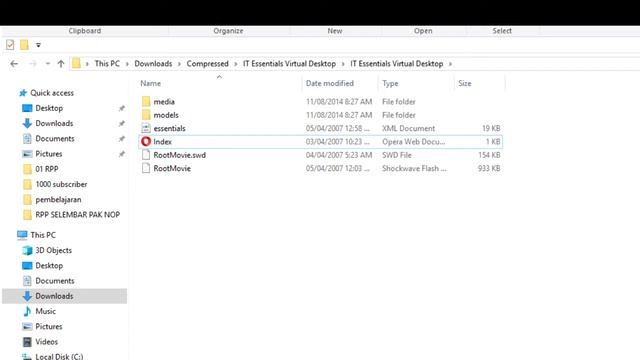Click Documents icon under This PC
Image resolution: width=640 pixels, height=360 pixels.
(27, 281)
